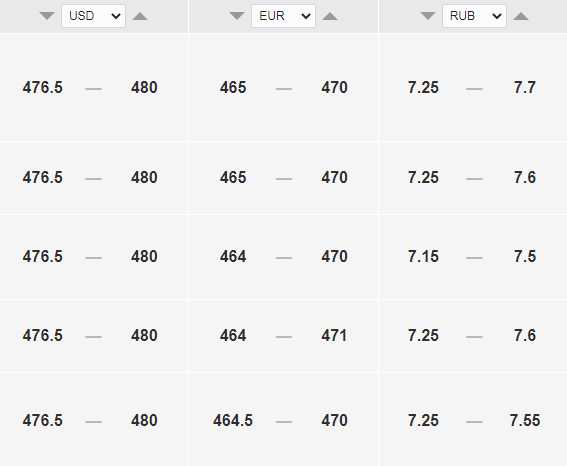The height and width of the screenshot is (466, 567).
Task: Click the 7.5 RUB sell rate
Action: pyautogui.click(x=525, y=257)
